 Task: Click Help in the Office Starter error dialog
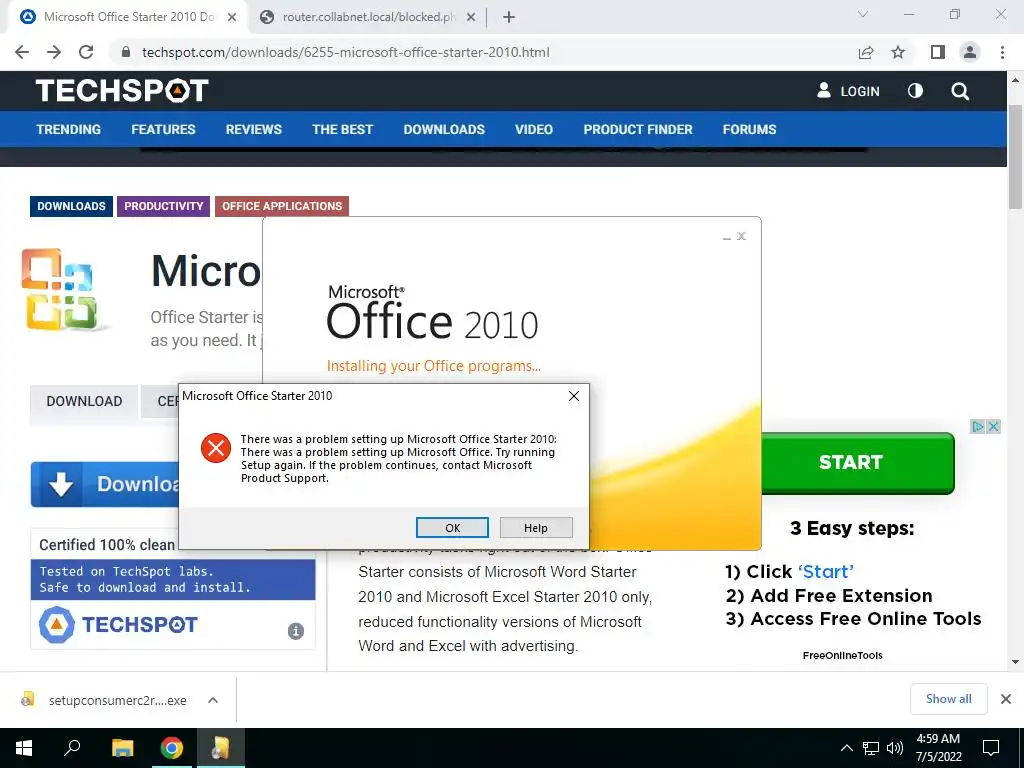pos(536,528)
